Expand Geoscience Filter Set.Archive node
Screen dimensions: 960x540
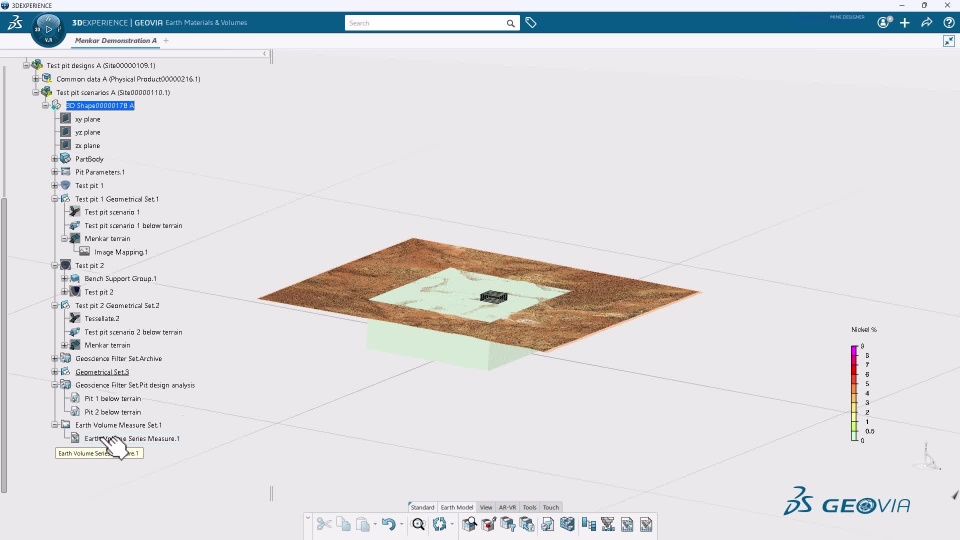point(54,358)
